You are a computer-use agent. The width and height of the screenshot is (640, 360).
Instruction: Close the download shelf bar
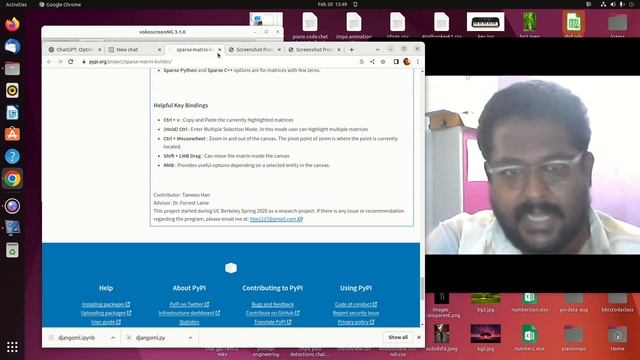click(x=419, y=338)
